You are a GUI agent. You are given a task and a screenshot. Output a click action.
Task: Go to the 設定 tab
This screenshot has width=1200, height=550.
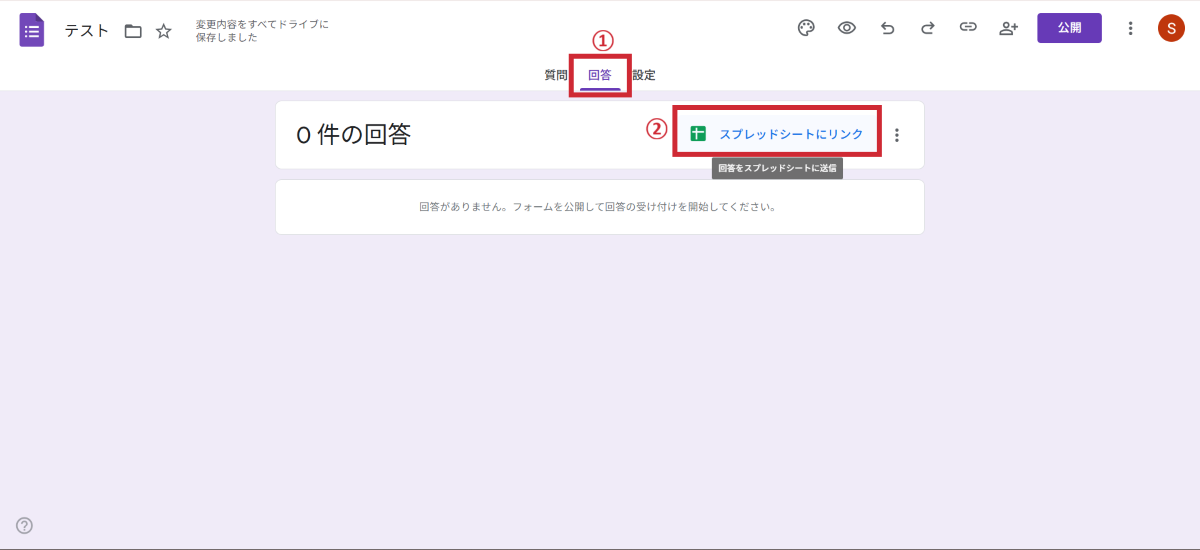(x=644, y=75)
